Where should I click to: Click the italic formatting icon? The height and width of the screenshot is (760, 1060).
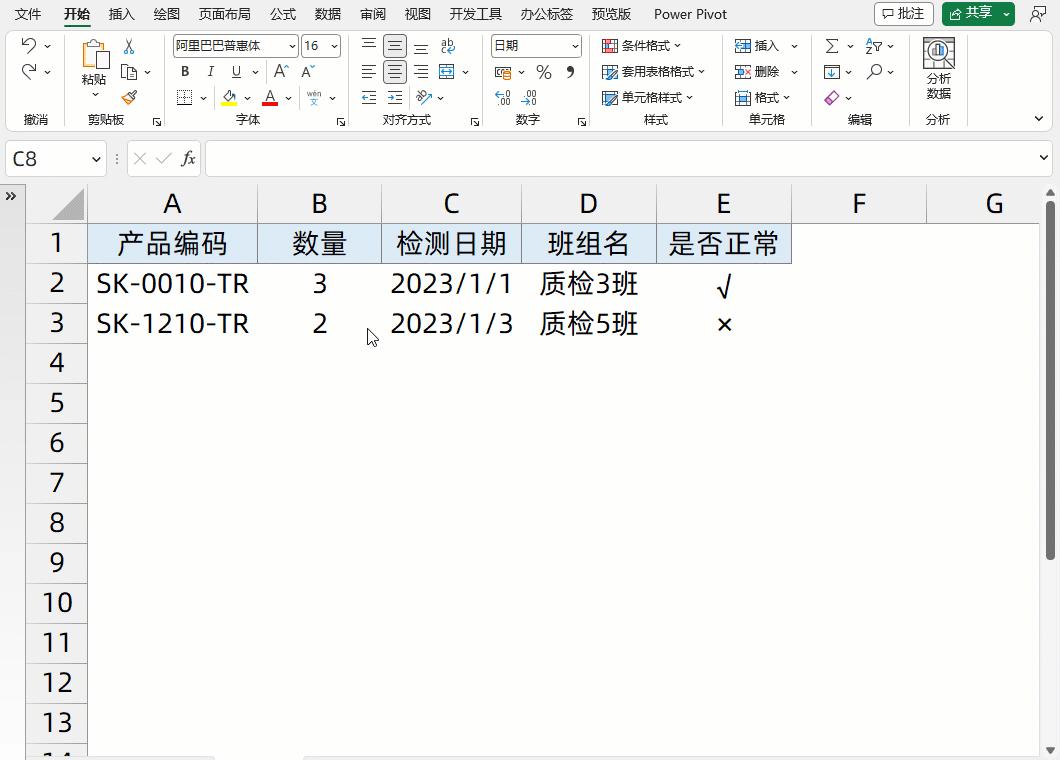coord(211,71)
